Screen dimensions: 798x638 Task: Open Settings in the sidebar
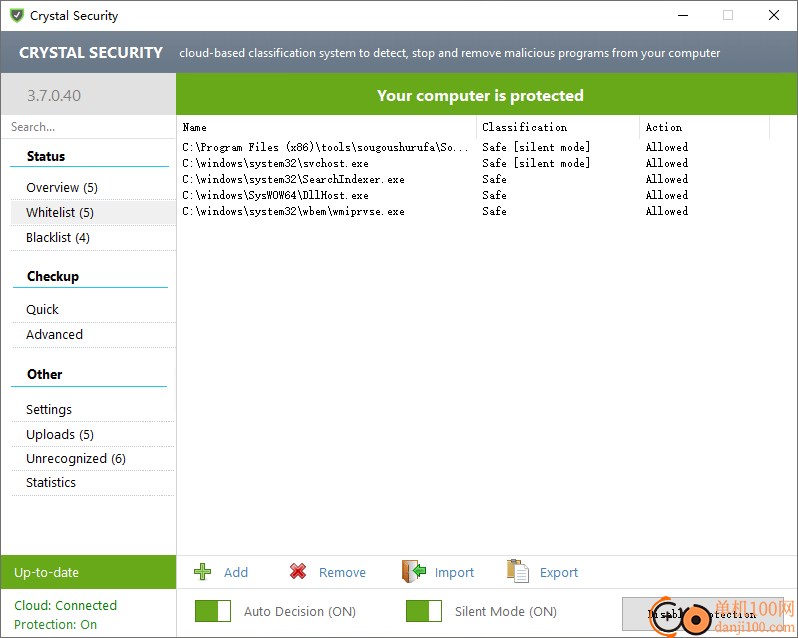pyautogui.click(x=49, y=410)
